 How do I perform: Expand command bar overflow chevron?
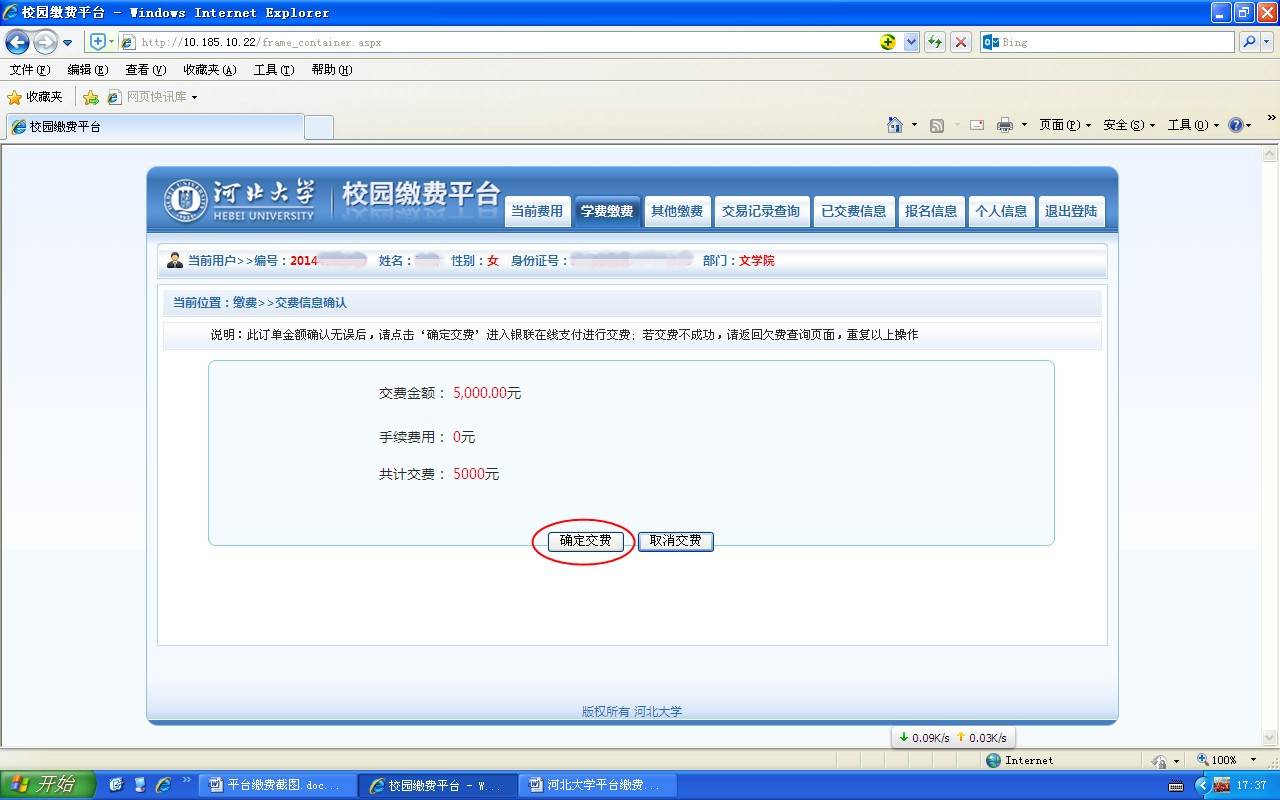click(x=1272, y=118)
